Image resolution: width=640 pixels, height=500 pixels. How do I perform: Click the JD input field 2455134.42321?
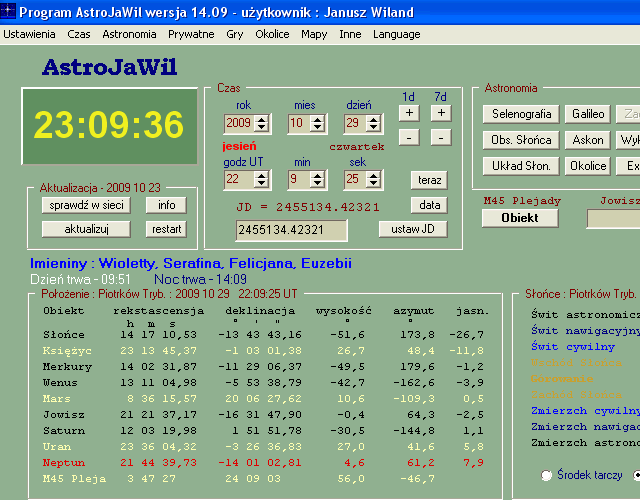point(291,230)
